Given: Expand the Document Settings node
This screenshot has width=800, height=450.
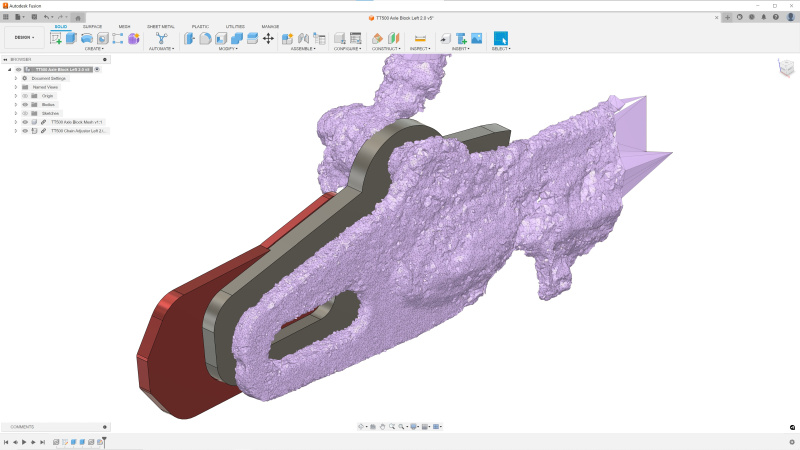Looking at the screenshot, I should 15,78.
